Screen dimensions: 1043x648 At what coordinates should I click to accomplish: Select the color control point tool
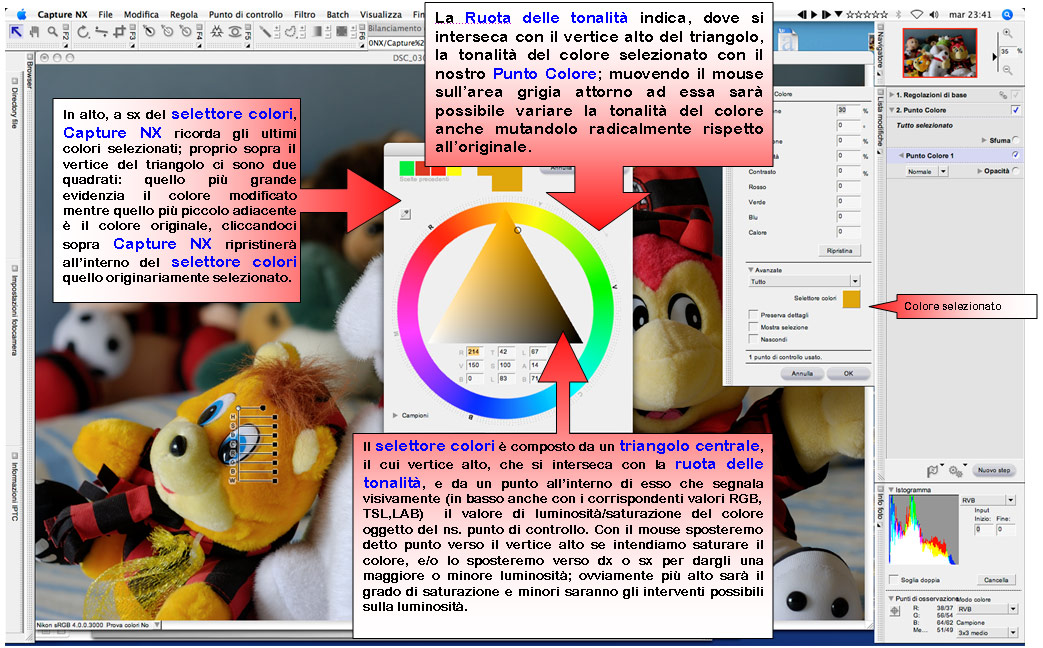[x=216, y=31]
